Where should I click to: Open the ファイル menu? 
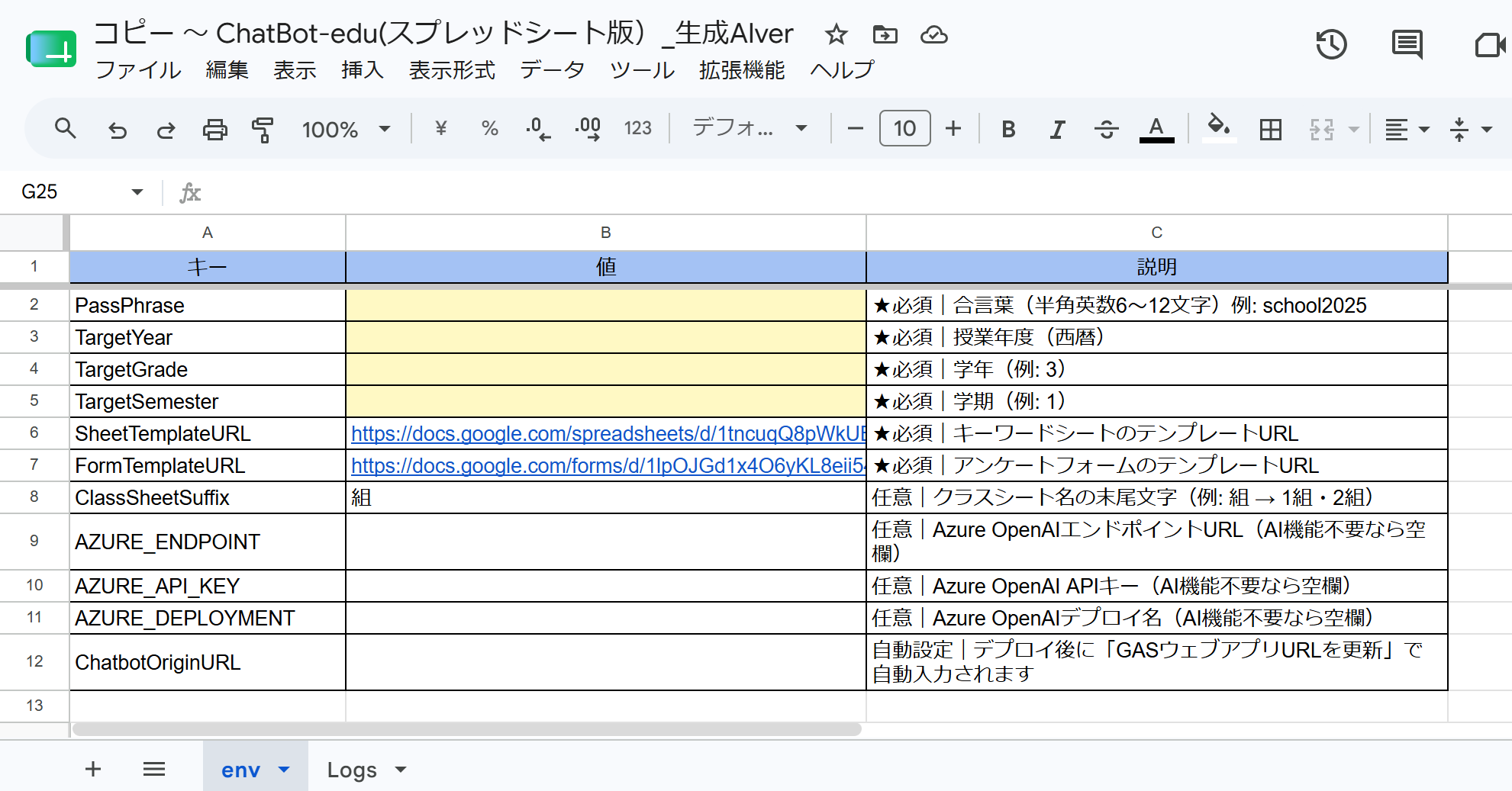138,70
